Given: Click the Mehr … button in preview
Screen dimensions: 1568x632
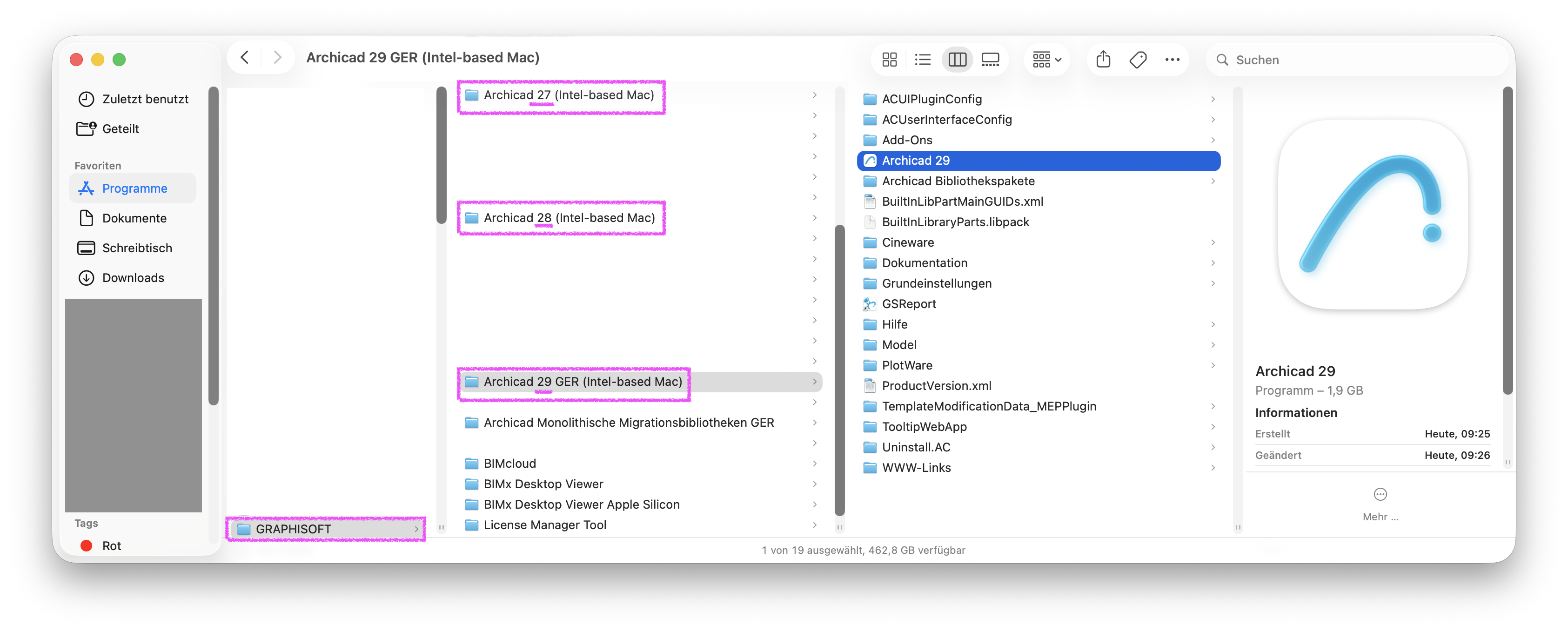Looking at the screenshot, I should [1380, 505].
